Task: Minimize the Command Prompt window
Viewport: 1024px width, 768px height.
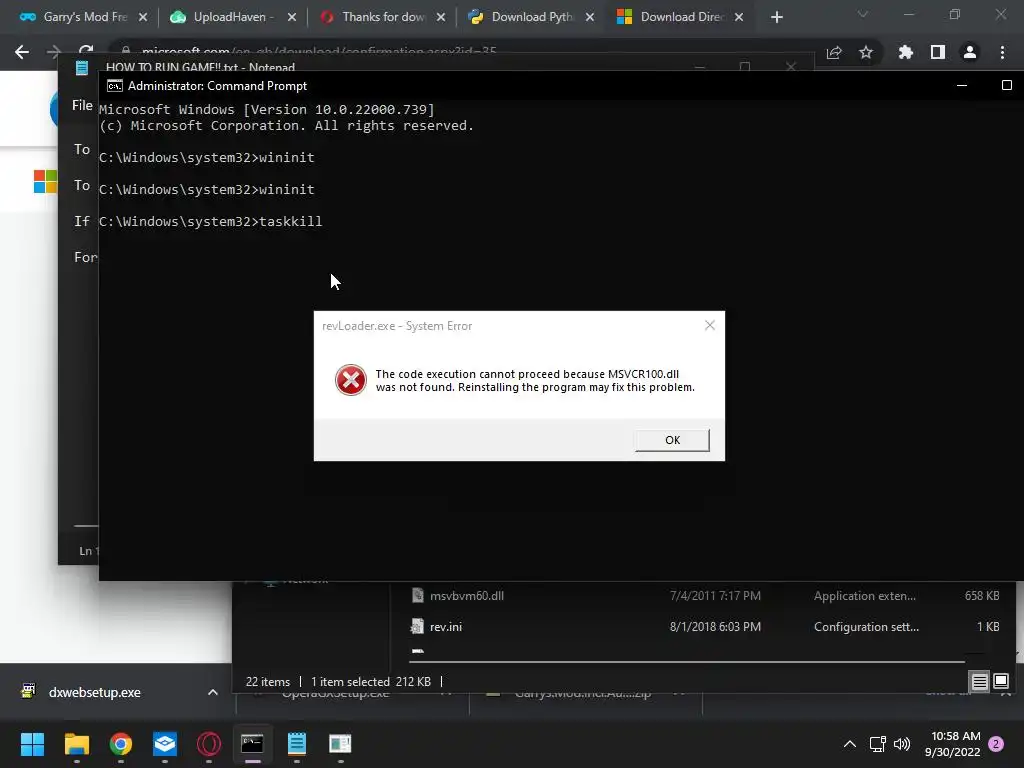Action: click(x=962, y=86)
